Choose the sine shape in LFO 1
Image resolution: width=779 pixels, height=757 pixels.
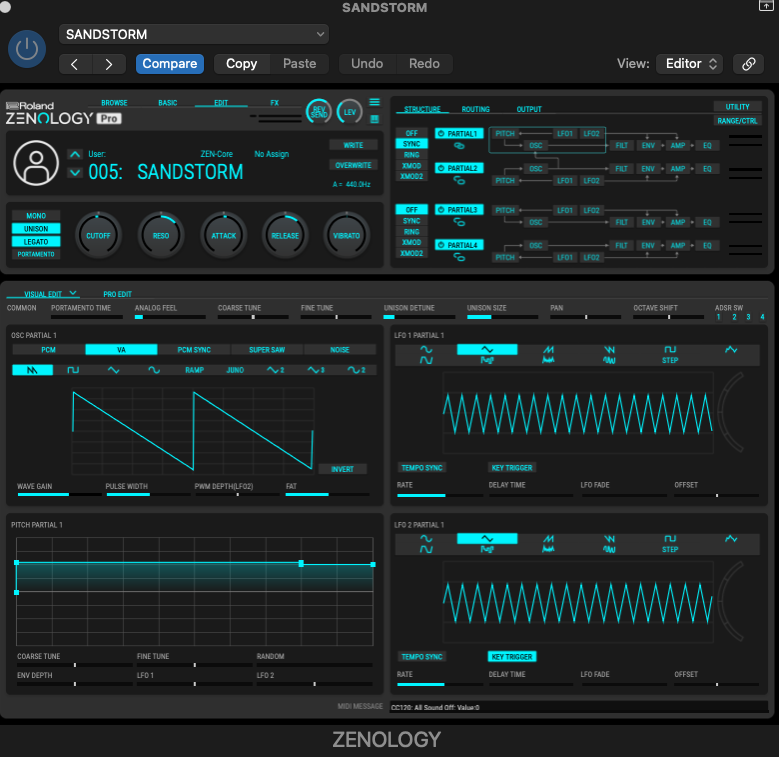pos(426,350)
